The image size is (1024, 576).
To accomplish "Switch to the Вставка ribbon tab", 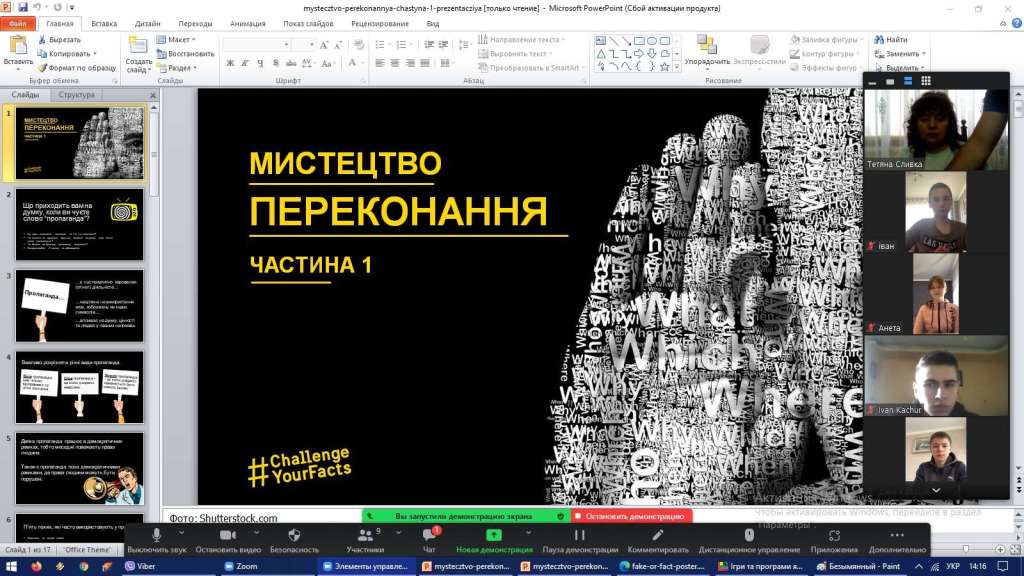I will click(x=104, y=23).
